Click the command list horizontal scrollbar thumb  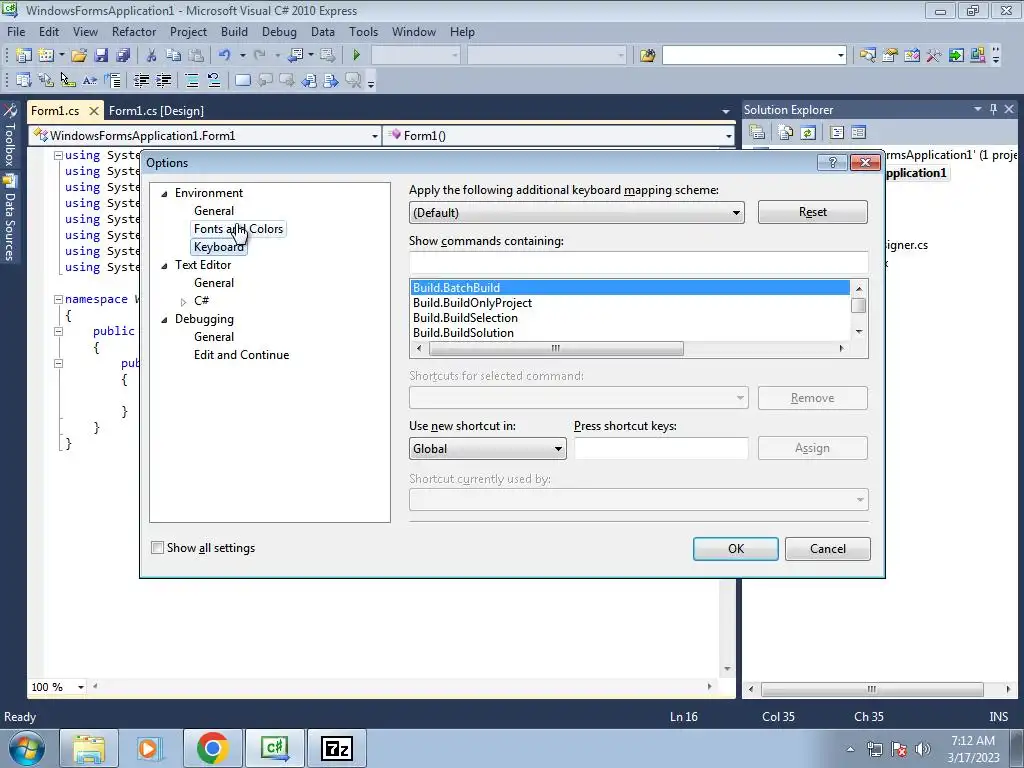pos(556,349)
